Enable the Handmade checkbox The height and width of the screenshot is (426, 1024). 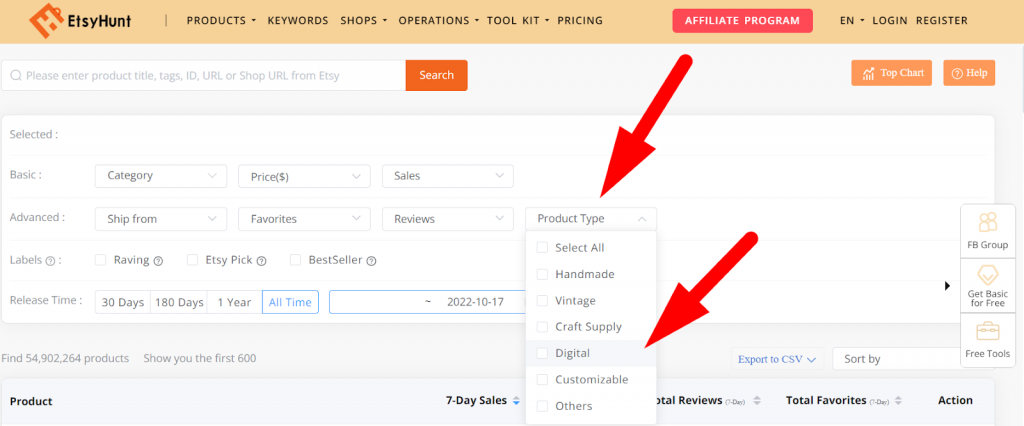tap(543, 274)
